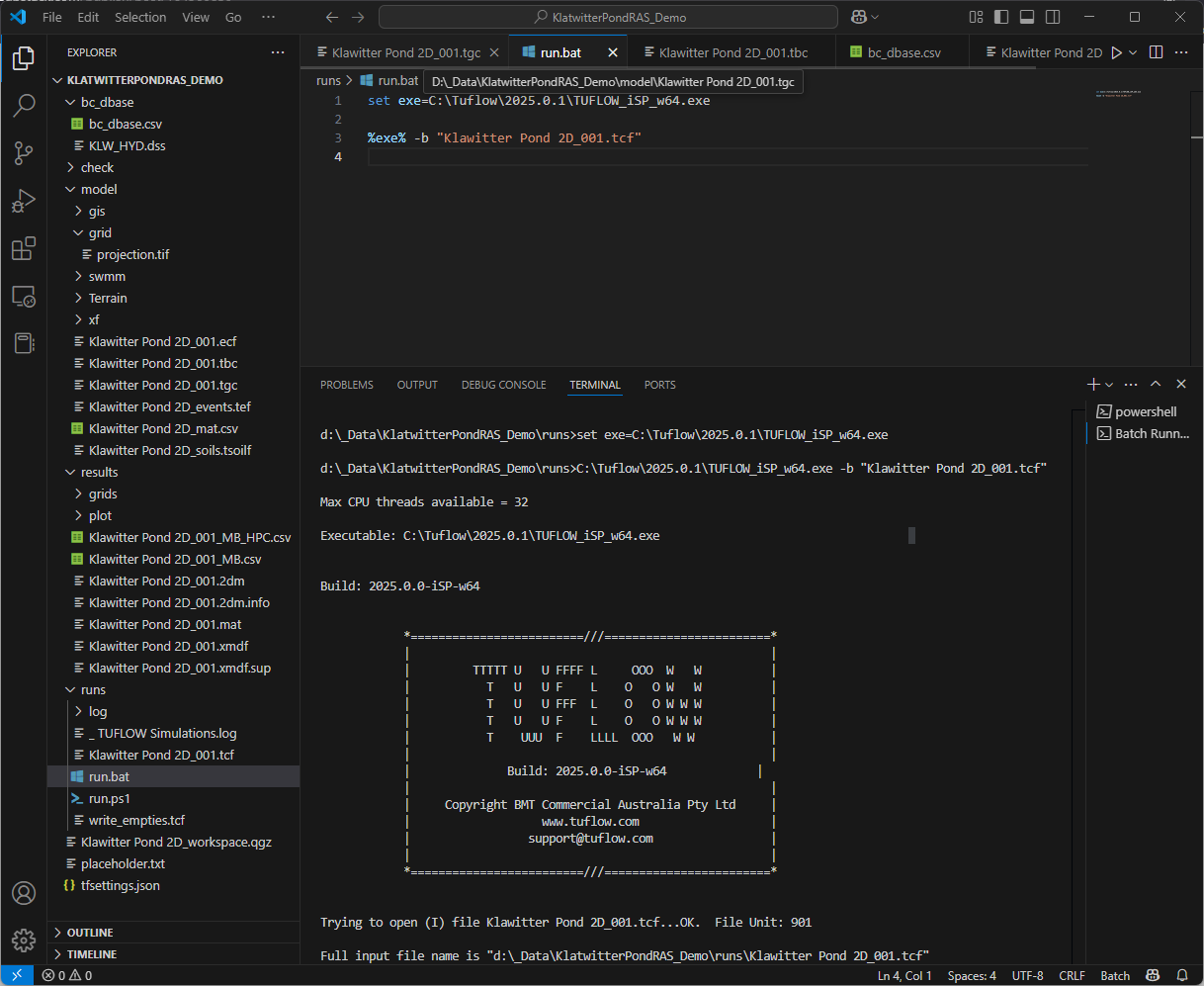This screenshot has height=986, width=1204.
Task: Click the errors and warnings count in status bar
Action: 67,975
